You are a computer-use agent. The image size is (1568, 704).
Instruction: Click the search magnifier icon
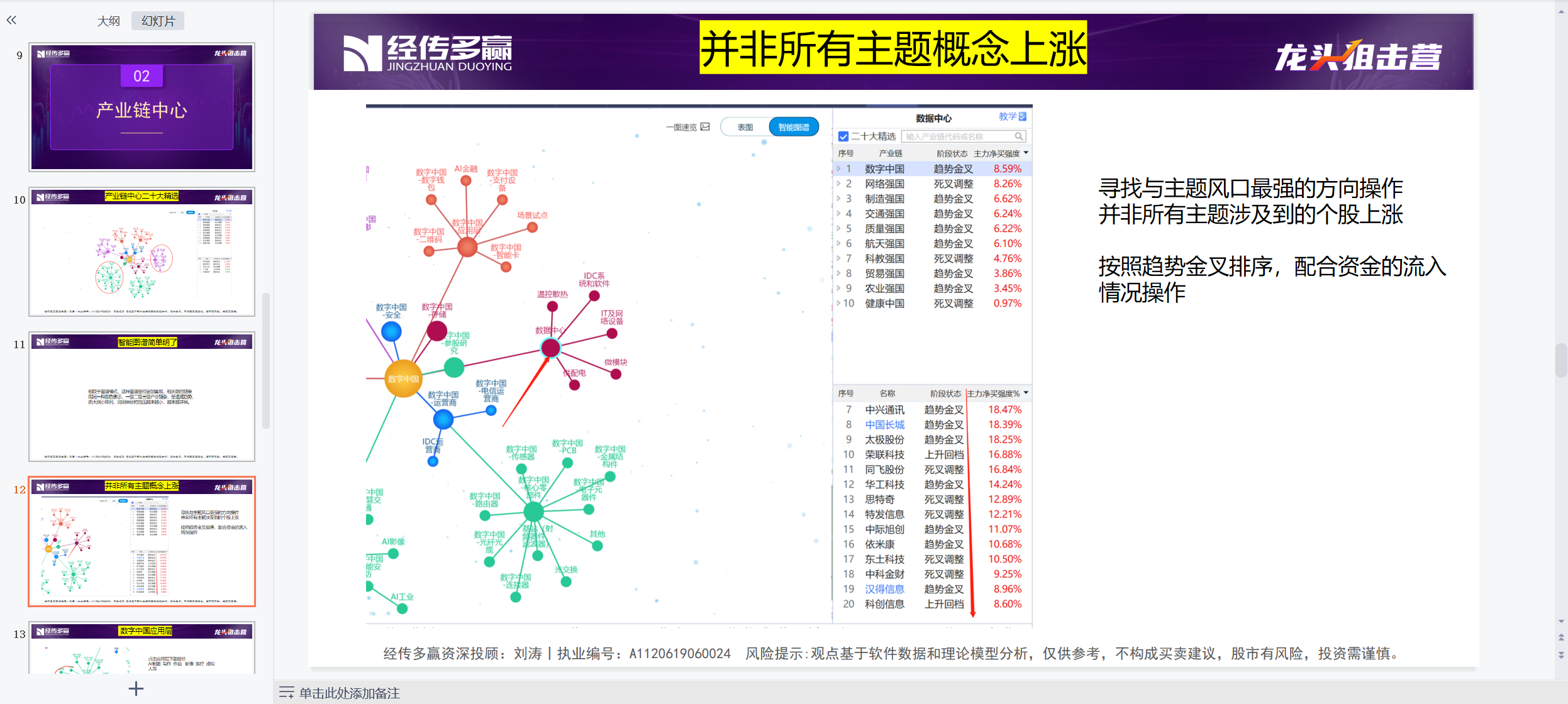[x=1019, y=136]
